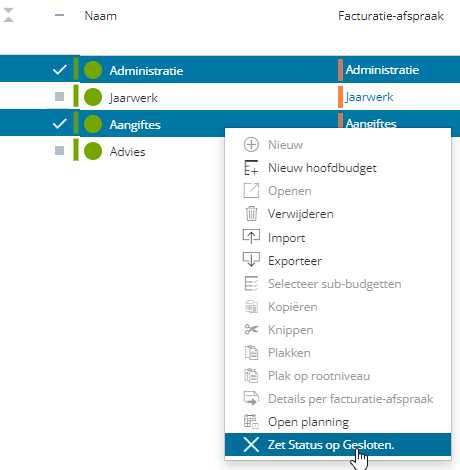
Task: Sort by the Naam column header
Action: tap(100, 16)
